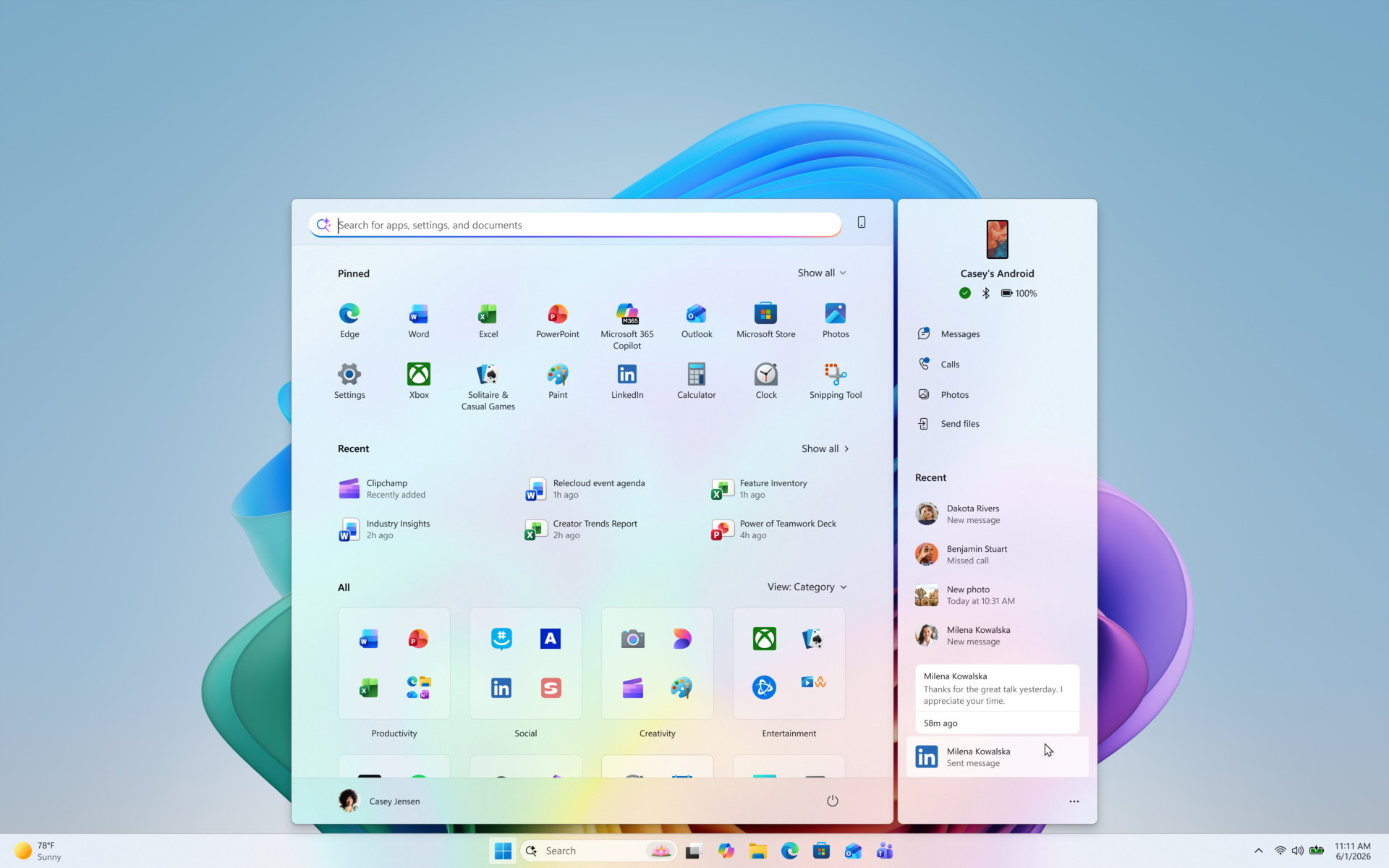Click the taskbar Search box
This screenshot has height=868, width=1389.
point(599,851)
